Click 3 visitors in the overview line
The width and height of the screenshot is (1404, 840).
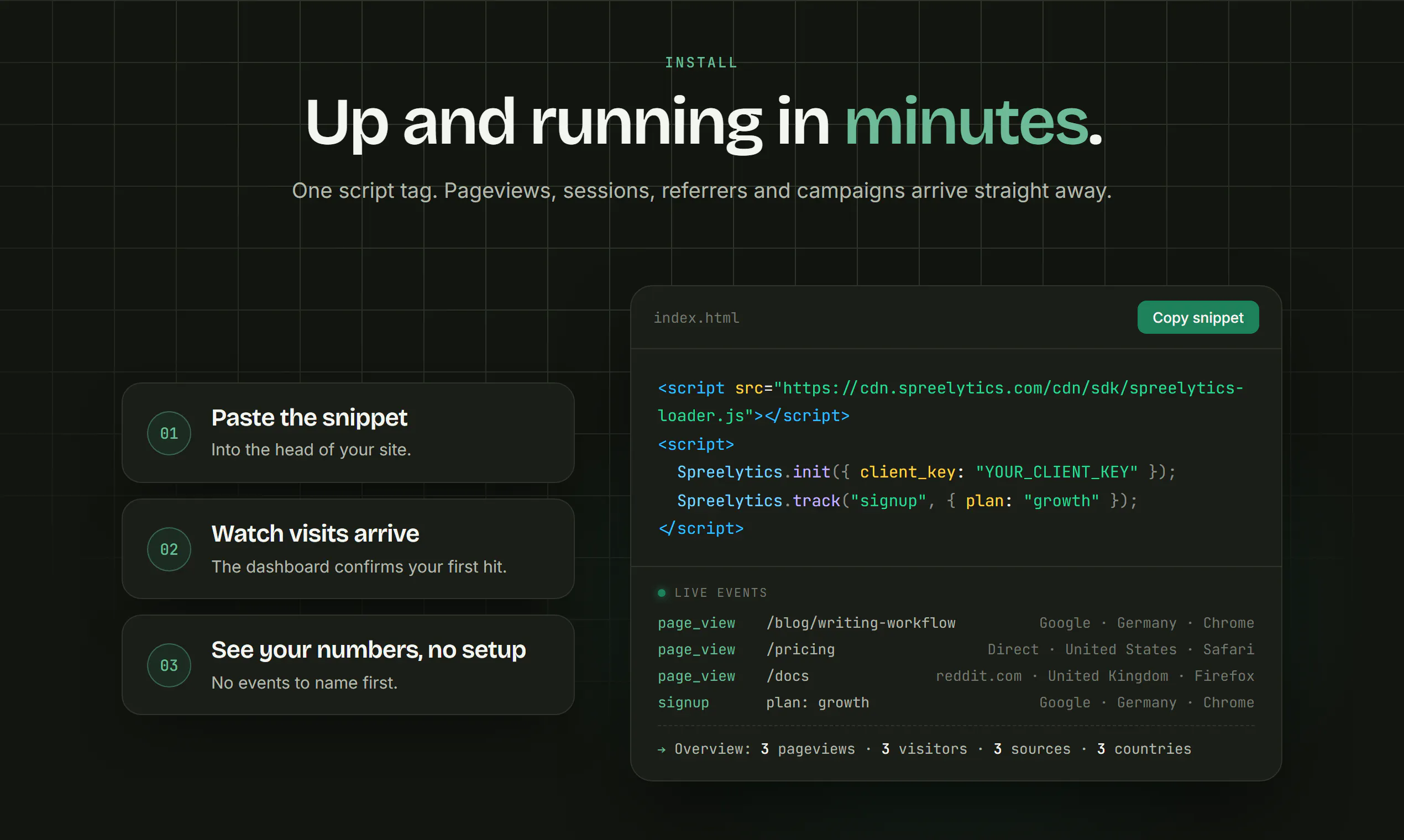click(925, 749)
